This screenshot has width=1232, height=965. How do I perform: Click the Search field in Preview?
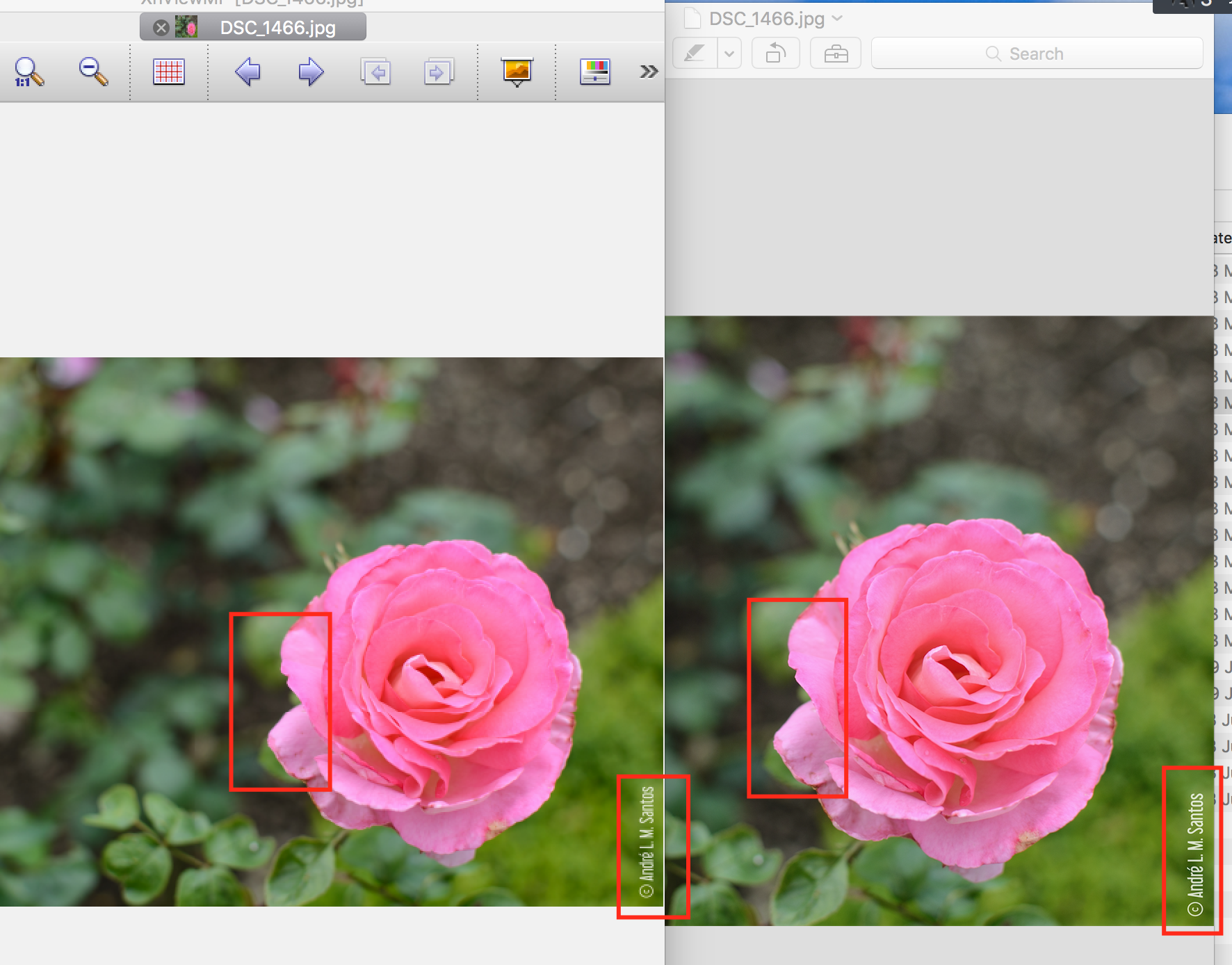[1036, 54]
